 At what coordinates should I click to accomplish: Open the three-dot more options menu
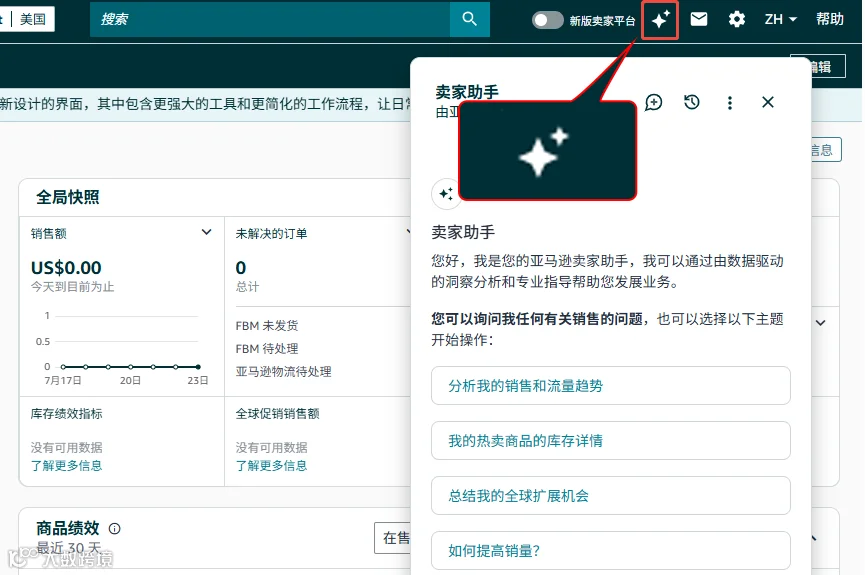729,103
